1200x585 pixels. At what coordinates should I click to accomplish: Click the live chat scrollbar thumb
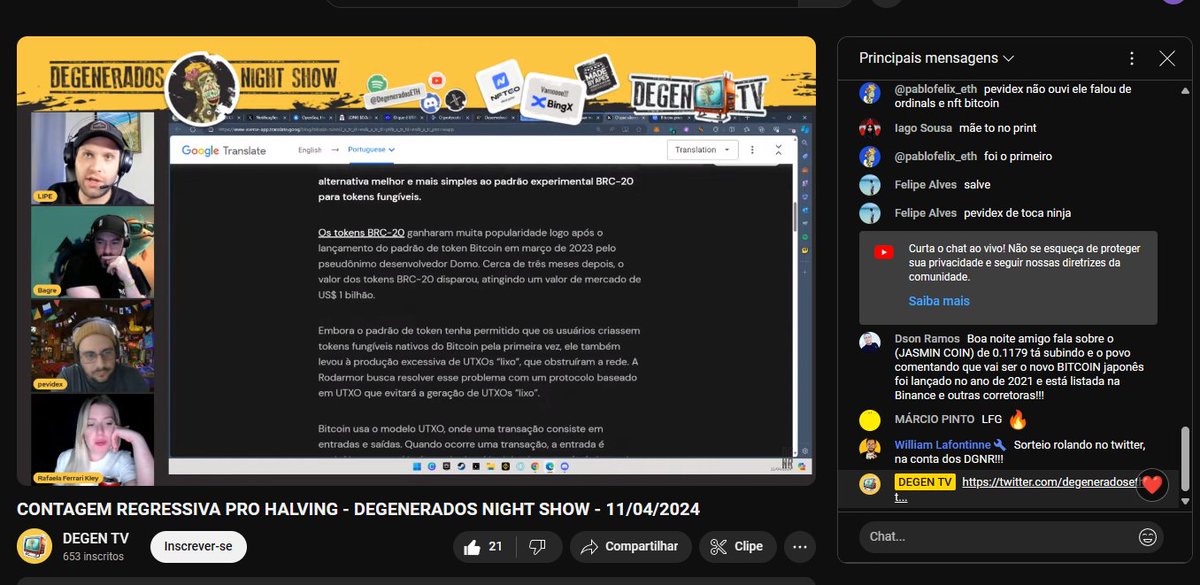coord(1186,461)
